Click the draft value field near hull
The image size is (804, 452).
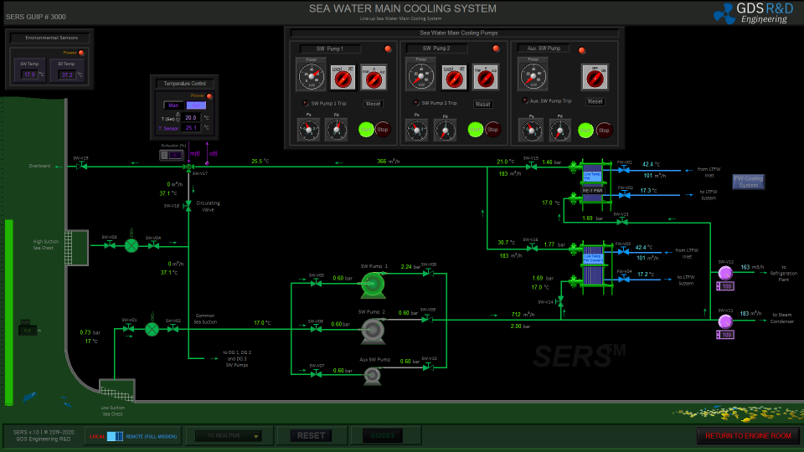28,331
